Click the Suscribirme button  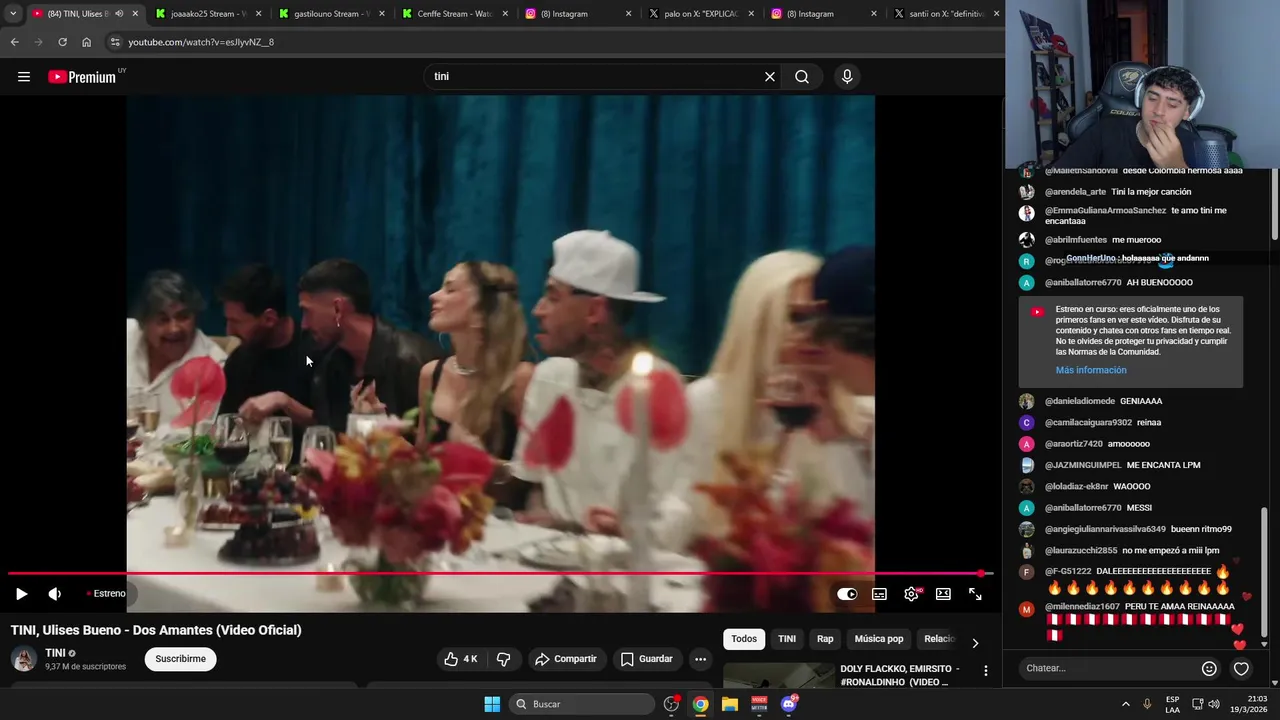coord(181,659)
